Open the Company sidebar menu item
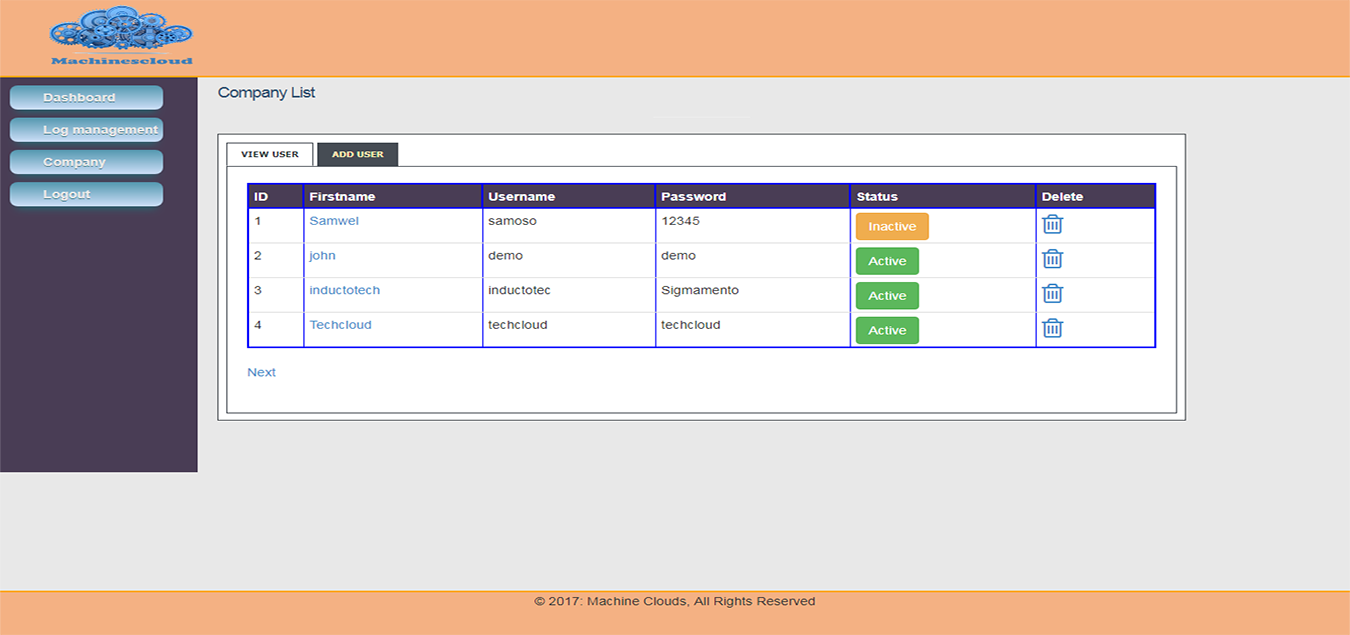The image size is (1350, 635). (86, 162)
